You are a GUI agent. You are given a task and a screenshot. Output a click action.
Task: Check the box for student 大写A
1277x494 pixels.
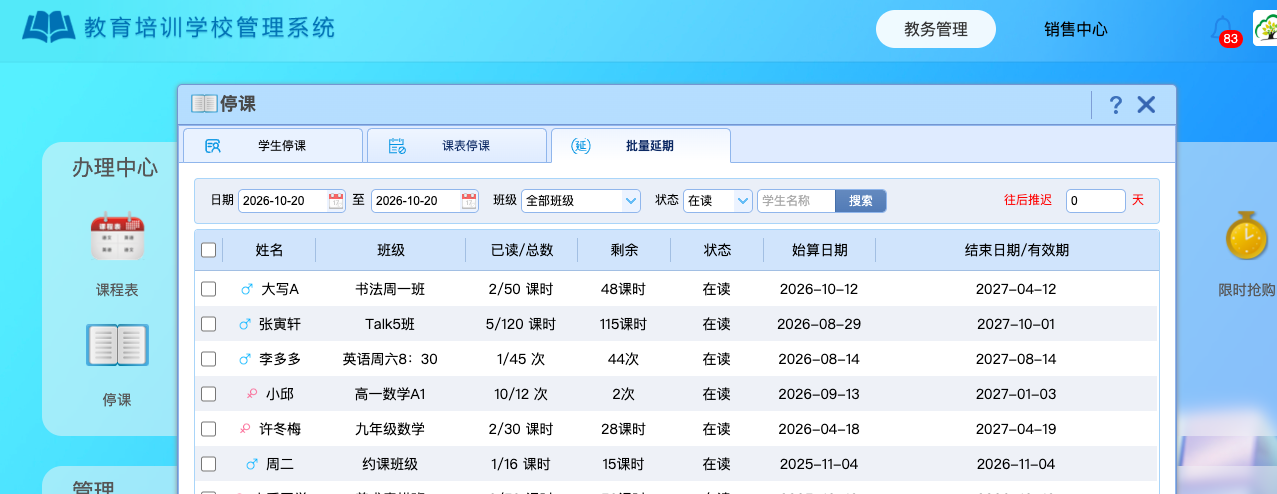click(208, 289)
